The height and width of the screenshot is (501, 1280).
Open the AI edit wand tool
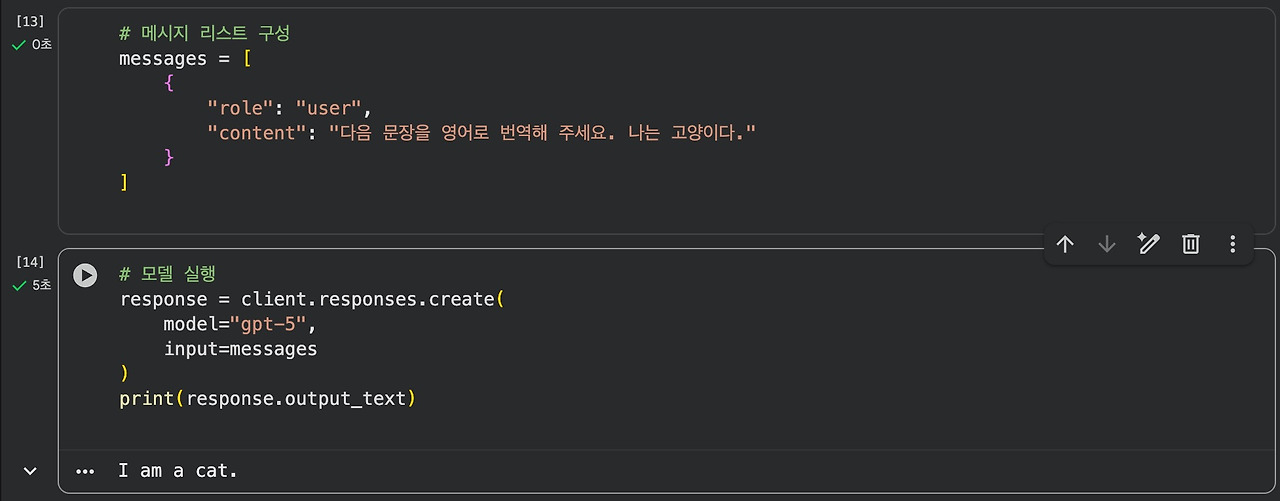pos(1148,244)
